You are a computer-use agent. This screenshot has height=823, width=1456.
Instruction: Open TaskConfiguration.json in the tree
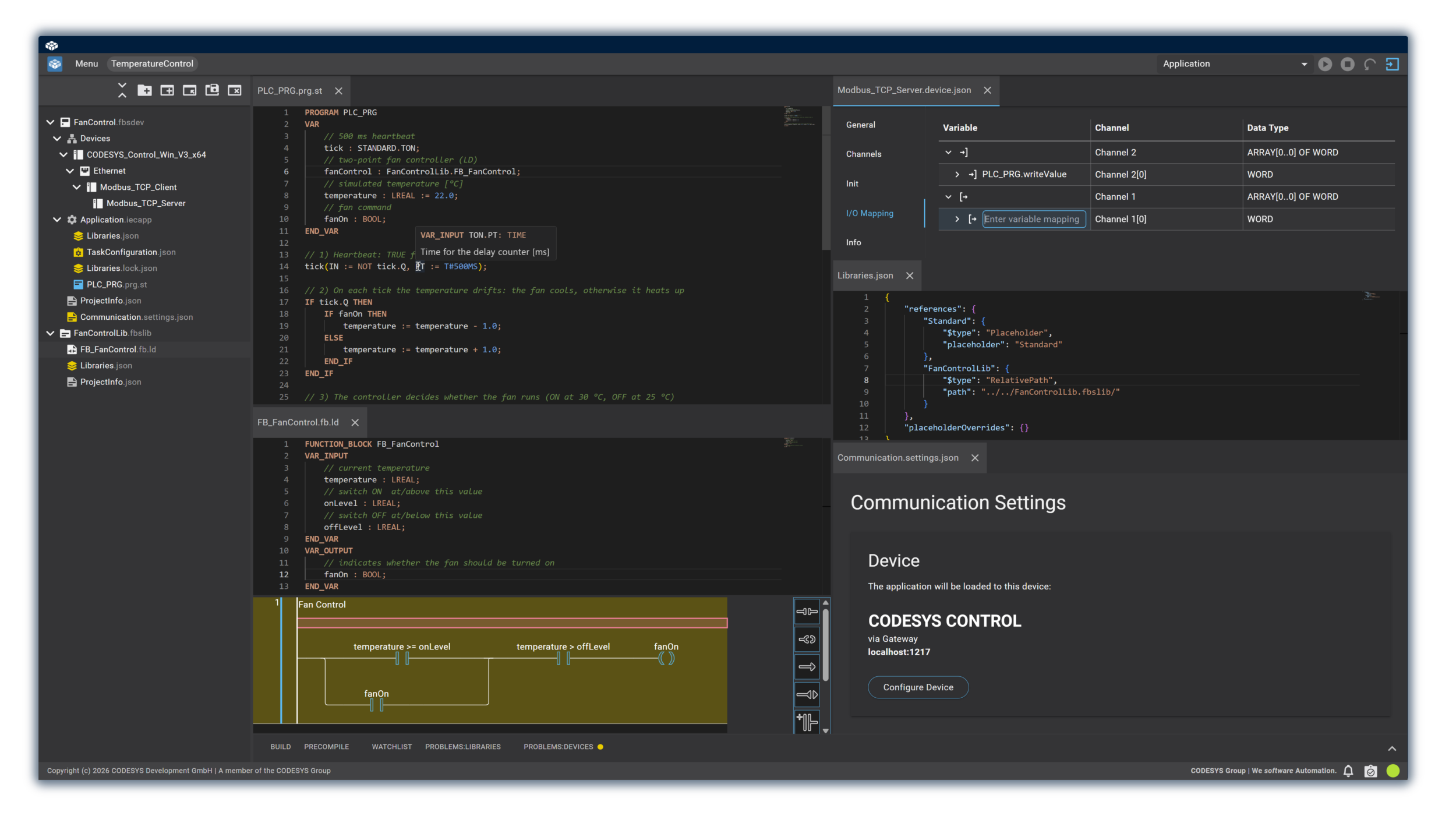[x=130, y=252]
